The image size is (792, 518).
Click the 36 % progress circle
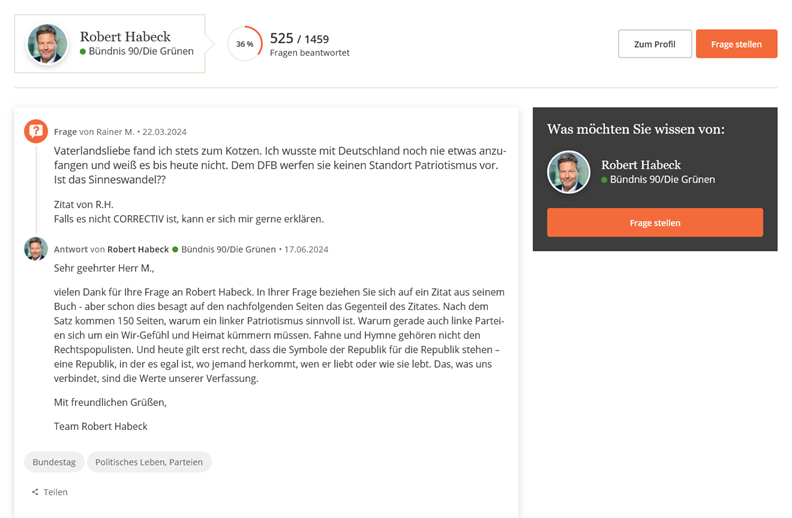point(245,44)
